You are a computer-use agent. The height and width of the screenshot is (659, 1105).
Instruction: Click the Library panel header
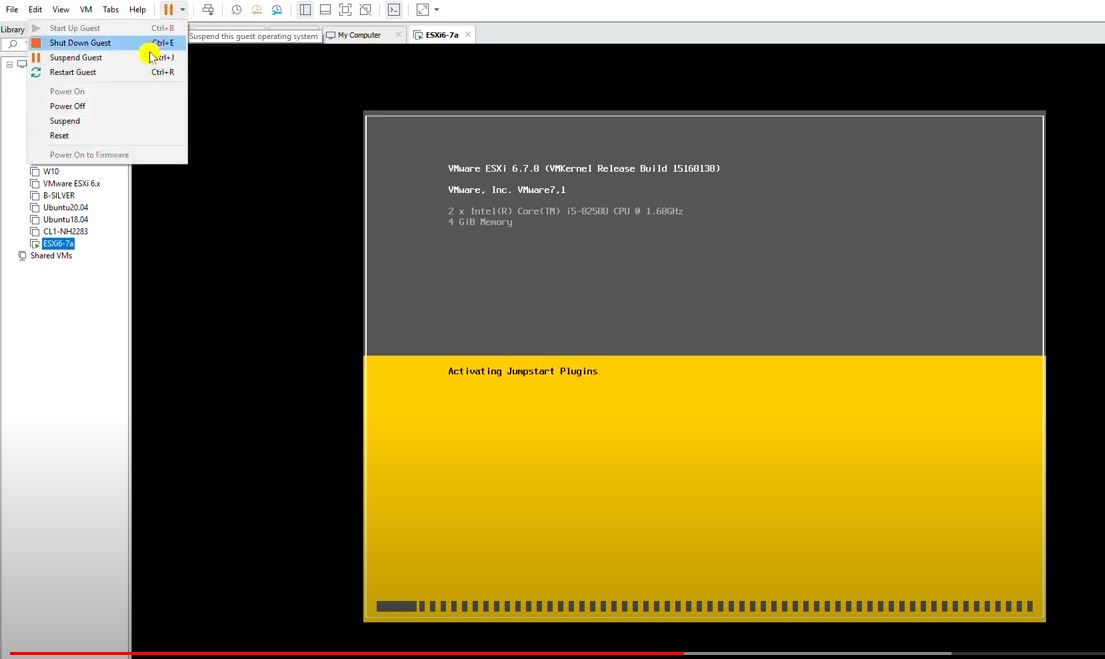click(x=13, y=30)
